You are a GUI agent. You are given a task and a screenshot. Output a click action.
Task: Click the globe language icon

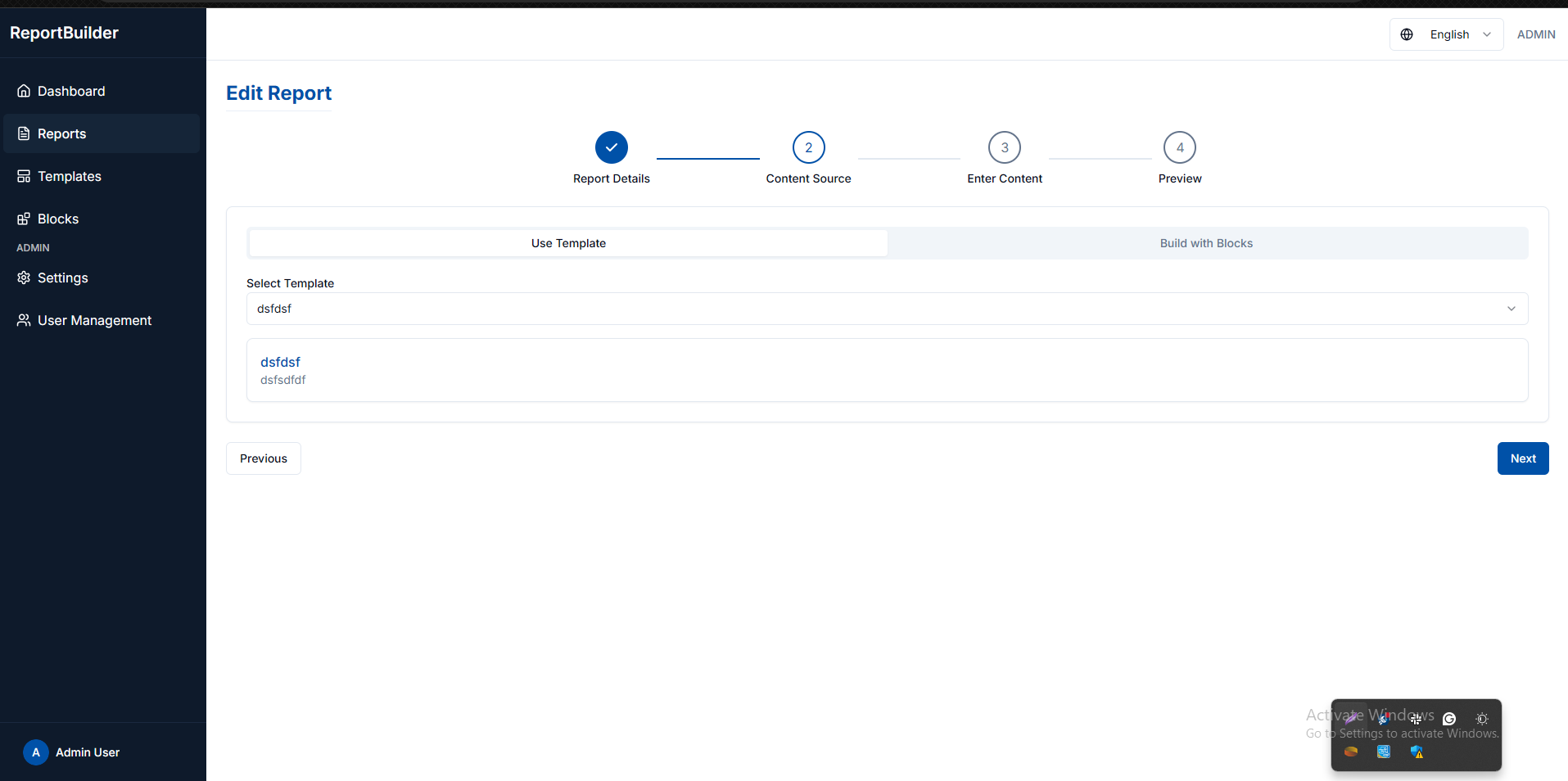tap(1407, 34)
